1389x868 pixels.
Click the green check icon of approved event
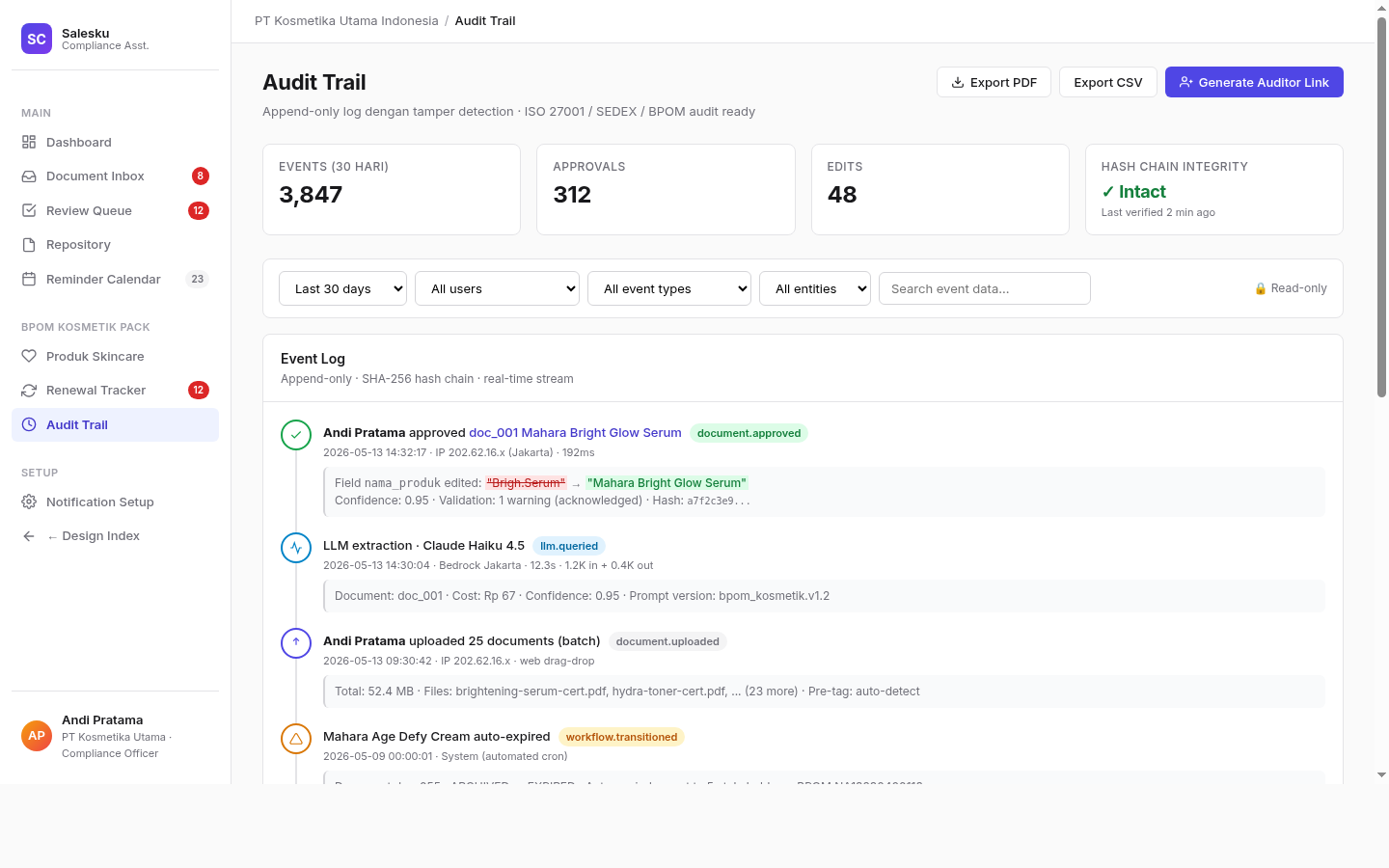[296, 435]
